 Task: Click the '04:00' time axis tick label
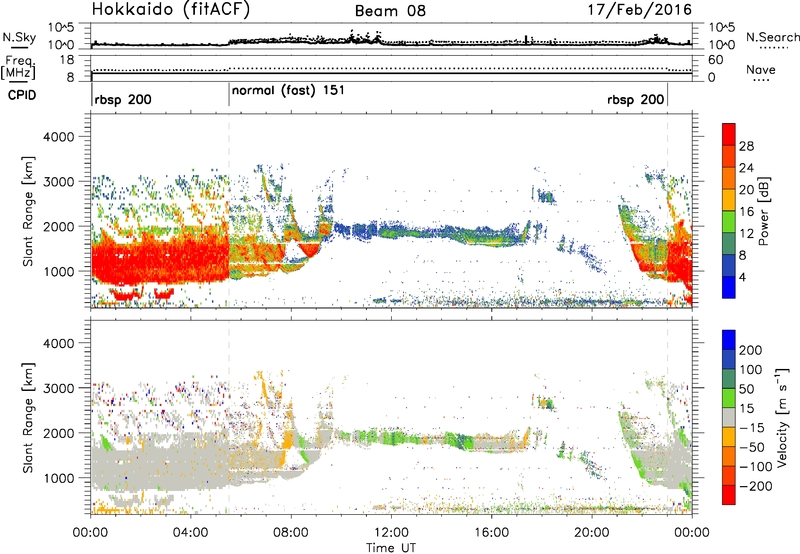pos(191,533)
